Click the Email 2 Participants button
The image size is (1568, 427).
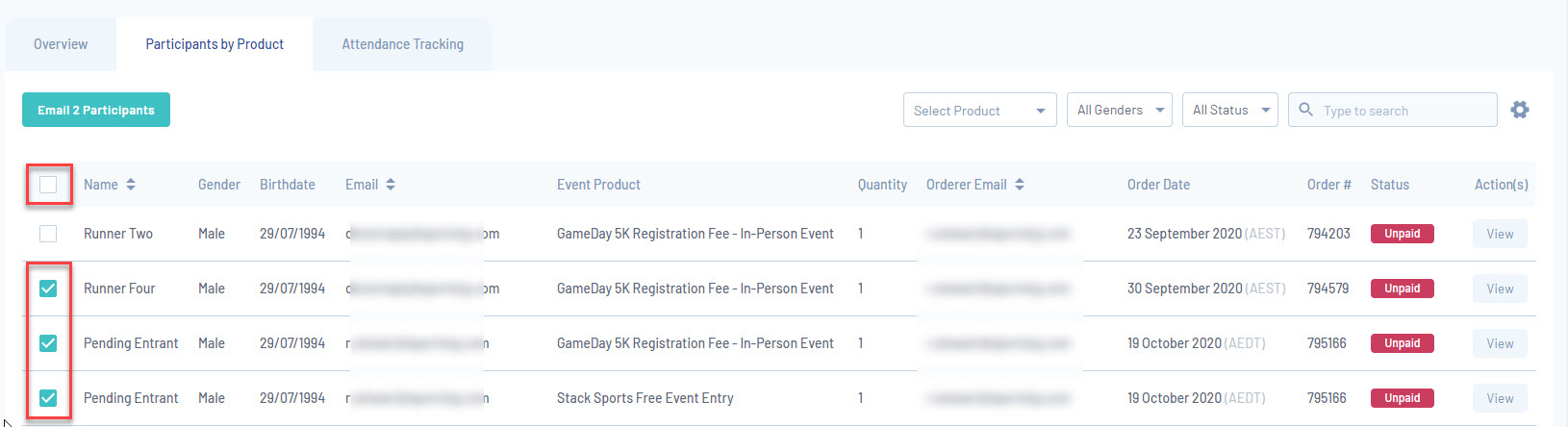point(96,111)
